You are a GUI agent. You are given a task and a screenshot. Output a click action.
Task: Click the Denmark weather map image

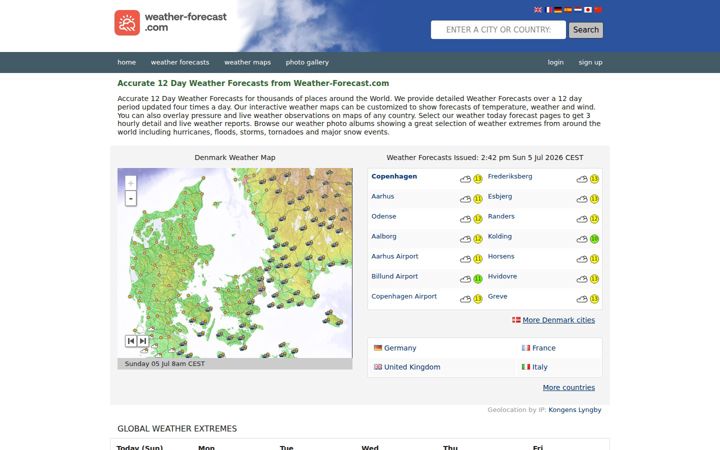[x=235, y=263]
